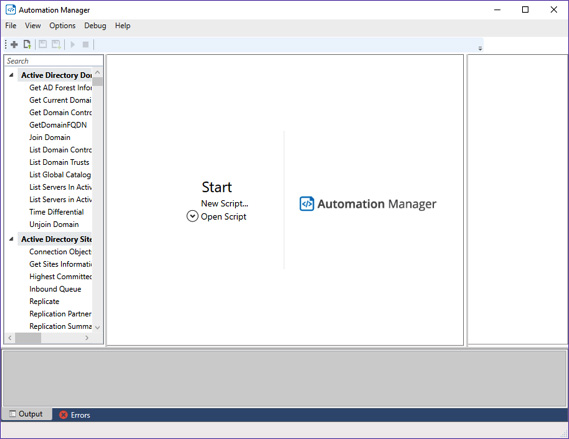Select List Servers In Active item
The image size is (569, 439).
click(60, 187)
